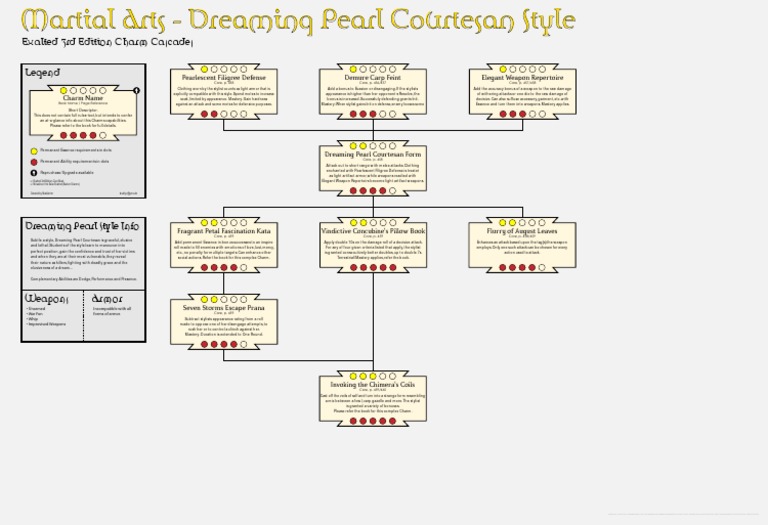
Task: Click the Armor heading
Action: pyautogui.click(x=107, y=299)
